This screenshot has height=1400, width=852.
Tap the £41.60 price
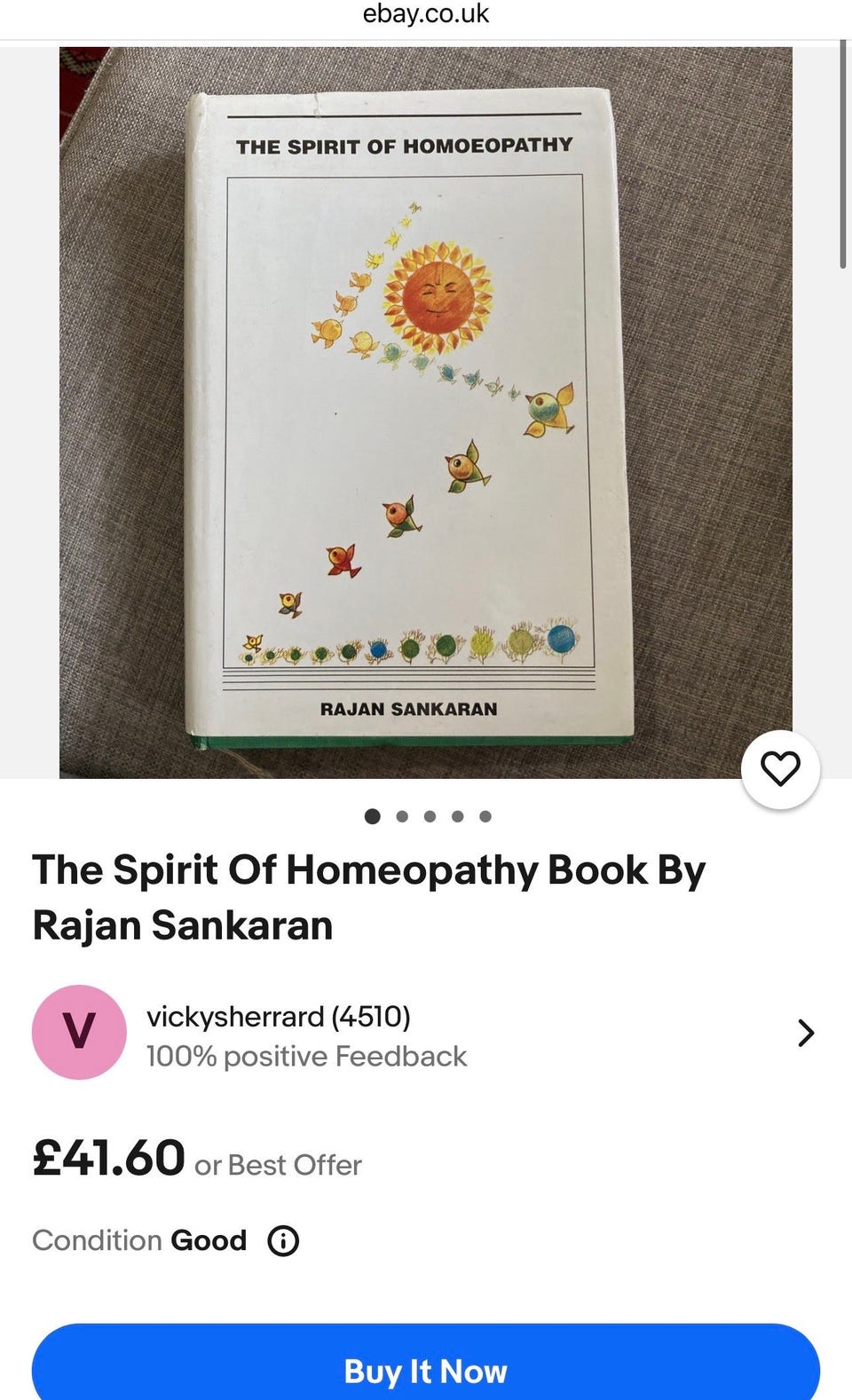coord(108,1158)
